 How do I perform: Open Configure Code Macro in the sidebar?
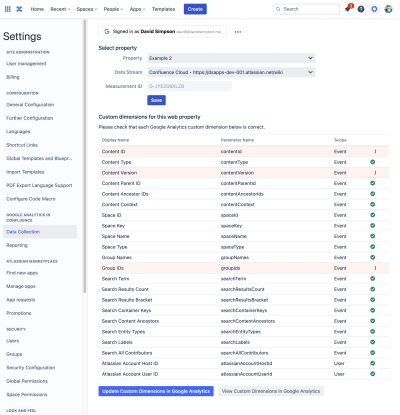click(31, 199)
